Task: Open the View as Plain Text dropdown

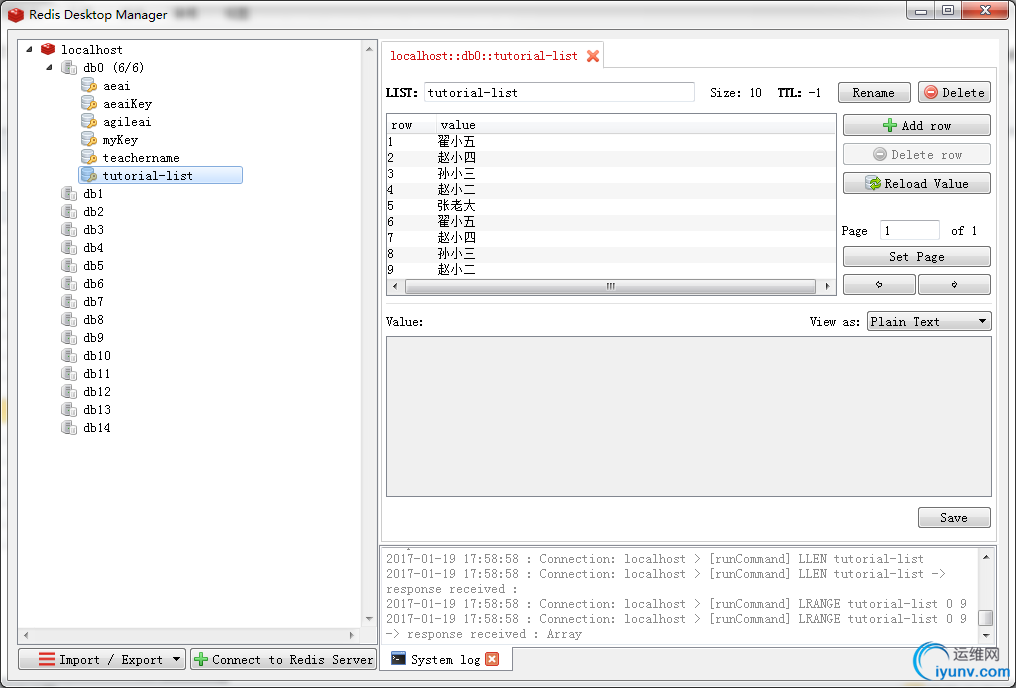Action: pyautogui.click(x=929, y=321)
